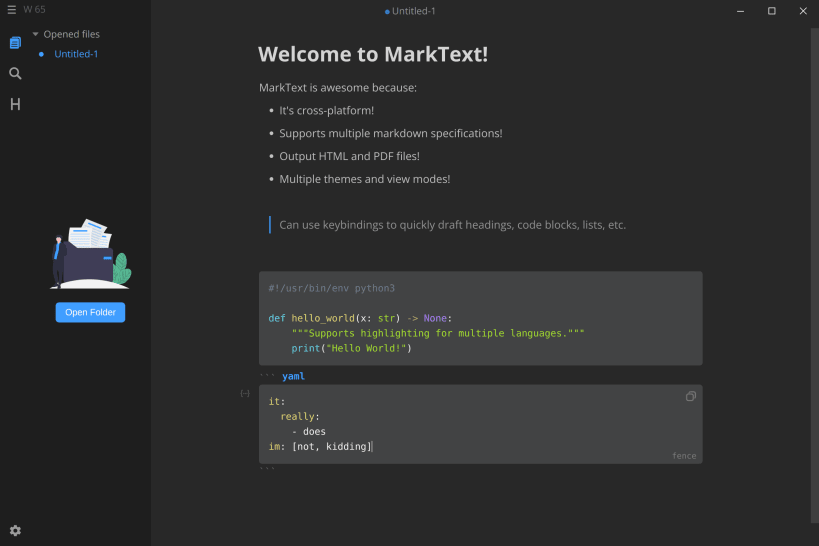Click inside the Python code block
Screen dimensions: 819x546
tap(481, 318)
